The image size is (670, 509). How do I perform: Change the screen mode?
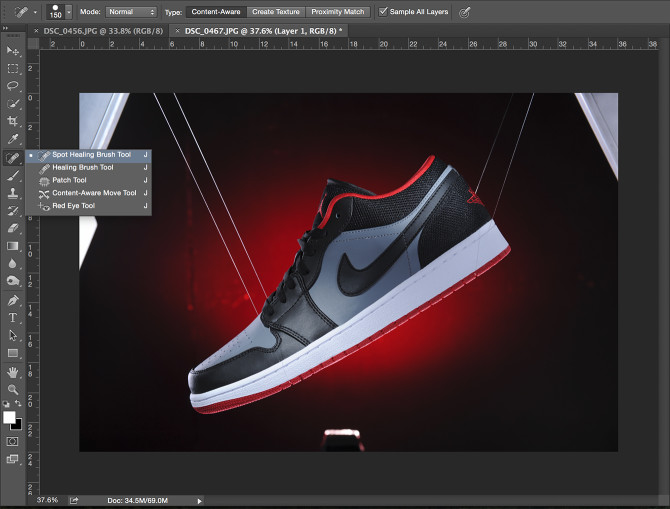(12, 459)
